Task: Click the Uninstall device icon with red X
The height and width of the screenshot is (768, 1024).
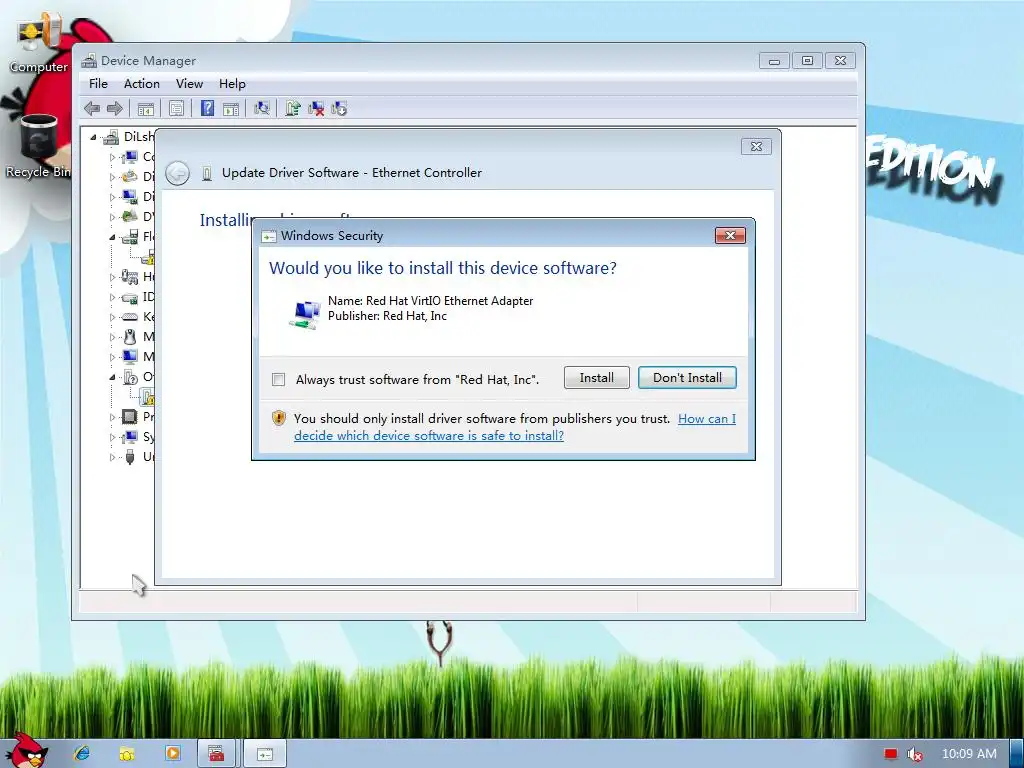Action: click(x=316, y=108)
